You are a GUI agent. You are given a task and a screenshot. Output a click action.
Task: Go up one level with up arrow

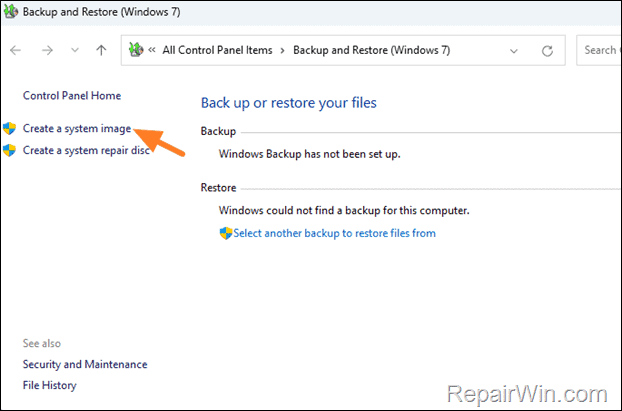[101, 50]
